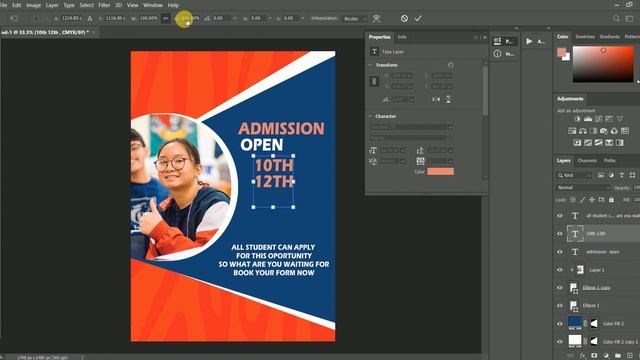640x360 pixels.
Task: Add a Brightness/Contrast adjustment
Action: point(577,119)
